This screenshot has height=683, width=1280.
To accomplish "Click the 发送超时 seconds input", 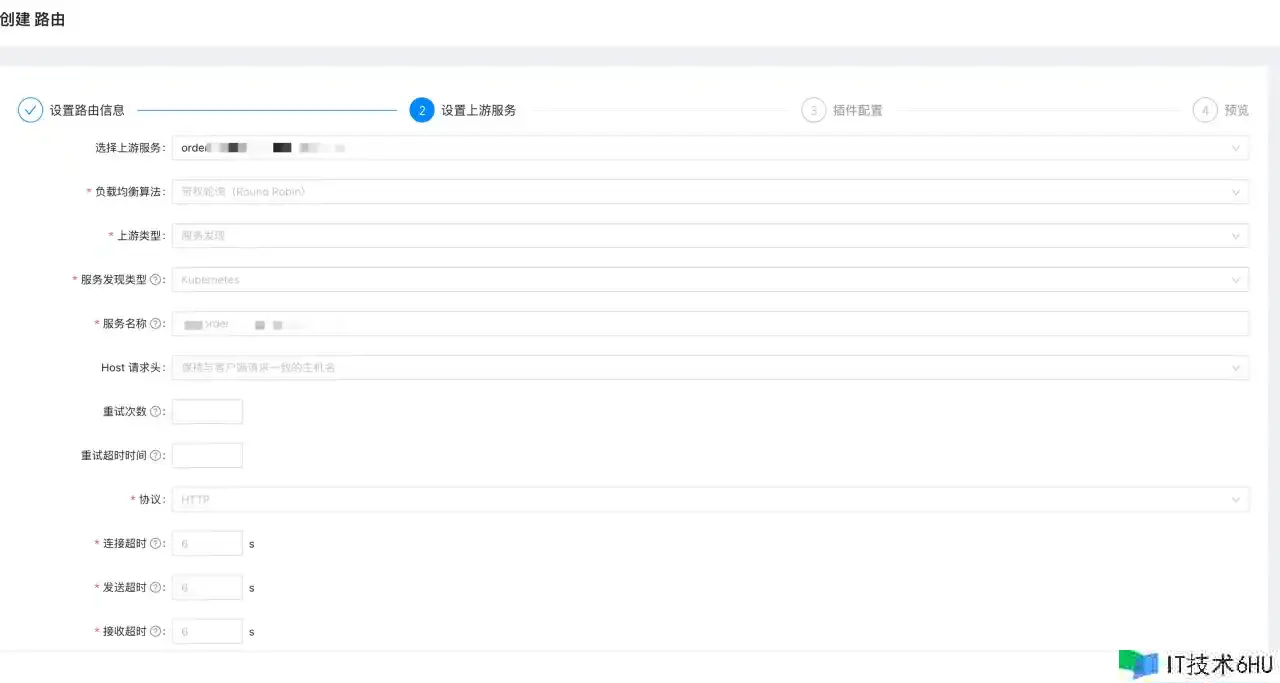I will point(207,588).
